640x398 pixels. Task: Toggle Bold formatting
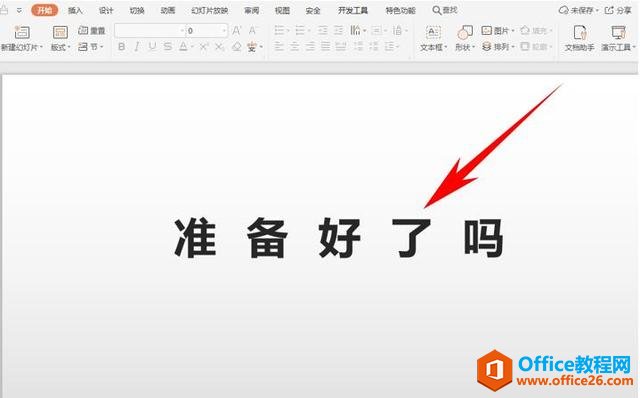[121, 47]
